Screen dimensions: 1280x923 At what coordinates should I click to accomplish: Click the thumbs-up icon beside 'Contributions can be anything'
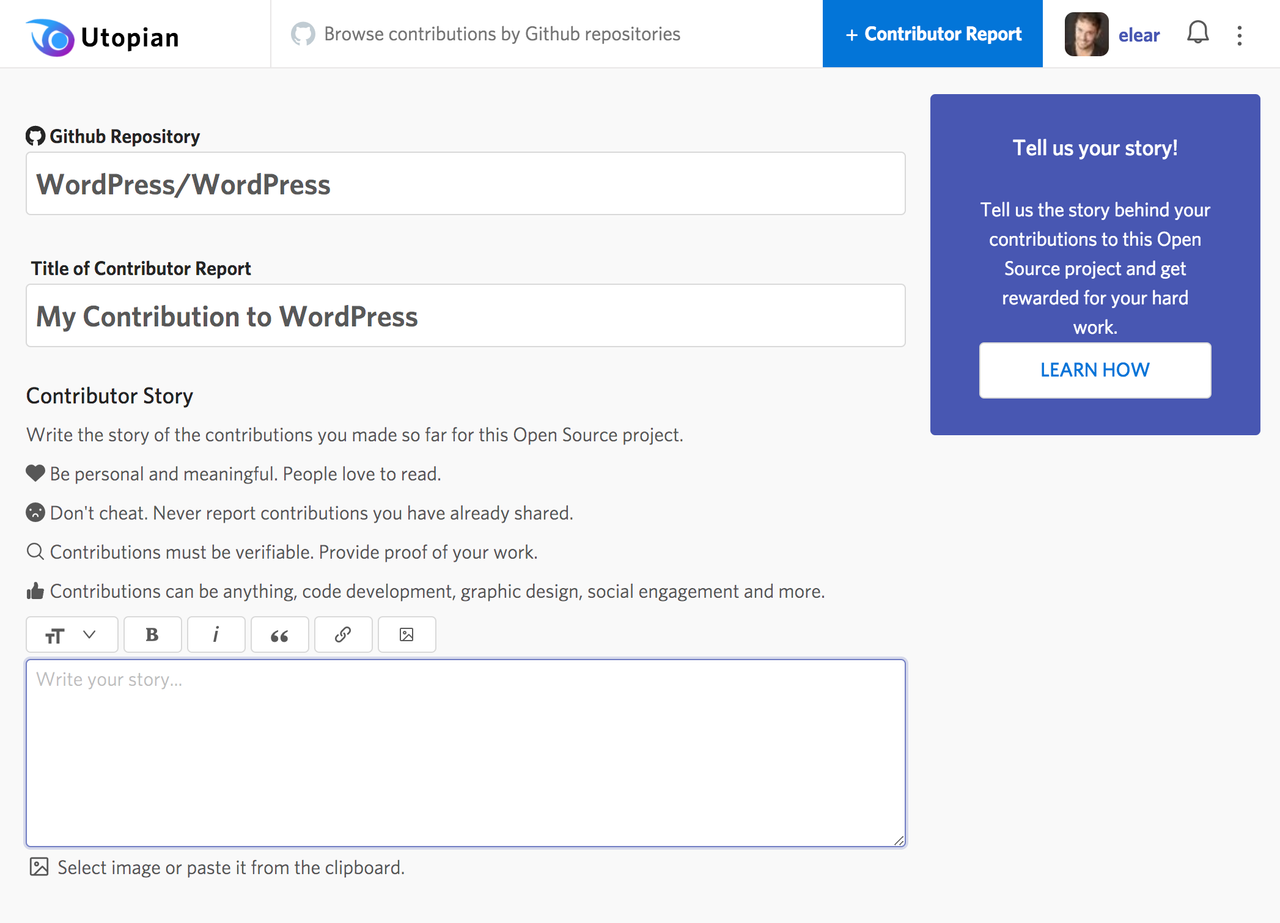[x=36, y=591]
